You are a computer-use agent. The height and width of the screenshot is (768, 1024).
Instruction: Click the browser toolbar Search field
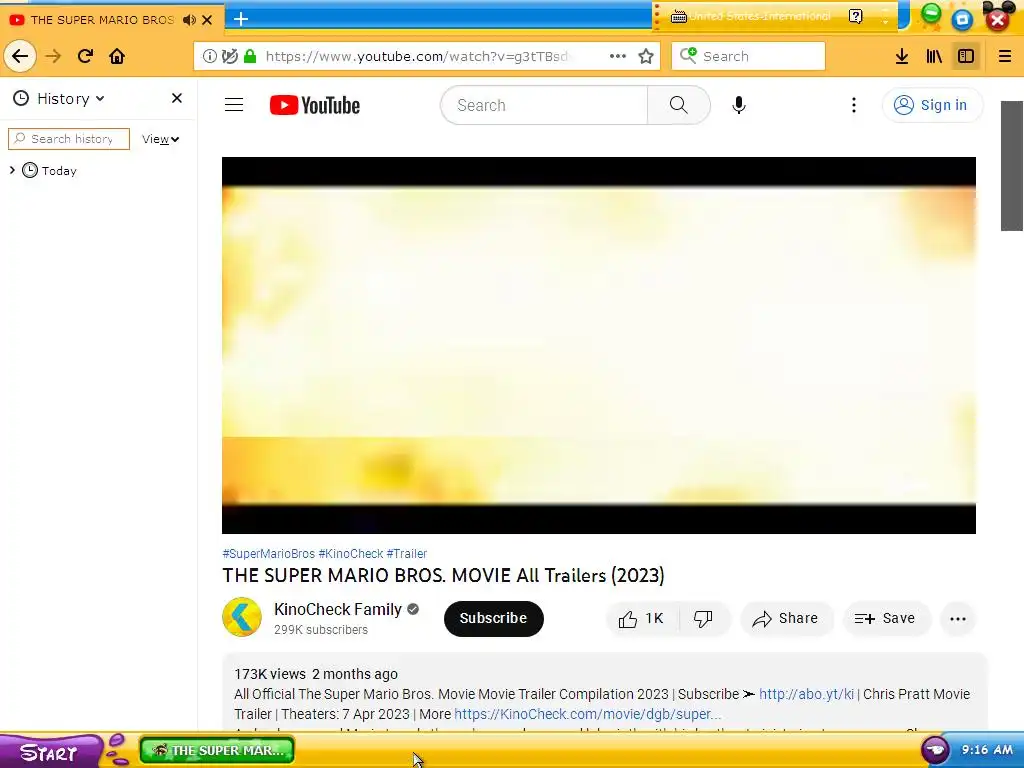(x=748, y=56)
